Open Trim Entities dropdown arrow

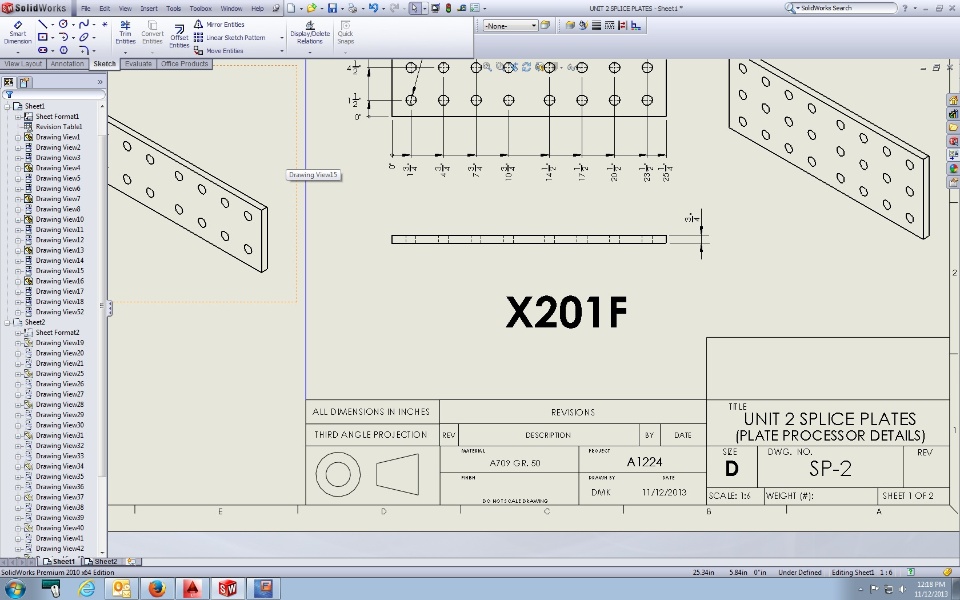(x=125, y=51)
